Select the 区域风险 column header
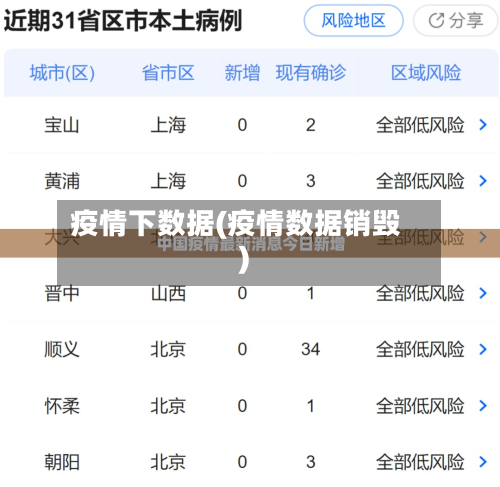Image resolution: width=500 pixels, height=487 pixels. (426, 73)
